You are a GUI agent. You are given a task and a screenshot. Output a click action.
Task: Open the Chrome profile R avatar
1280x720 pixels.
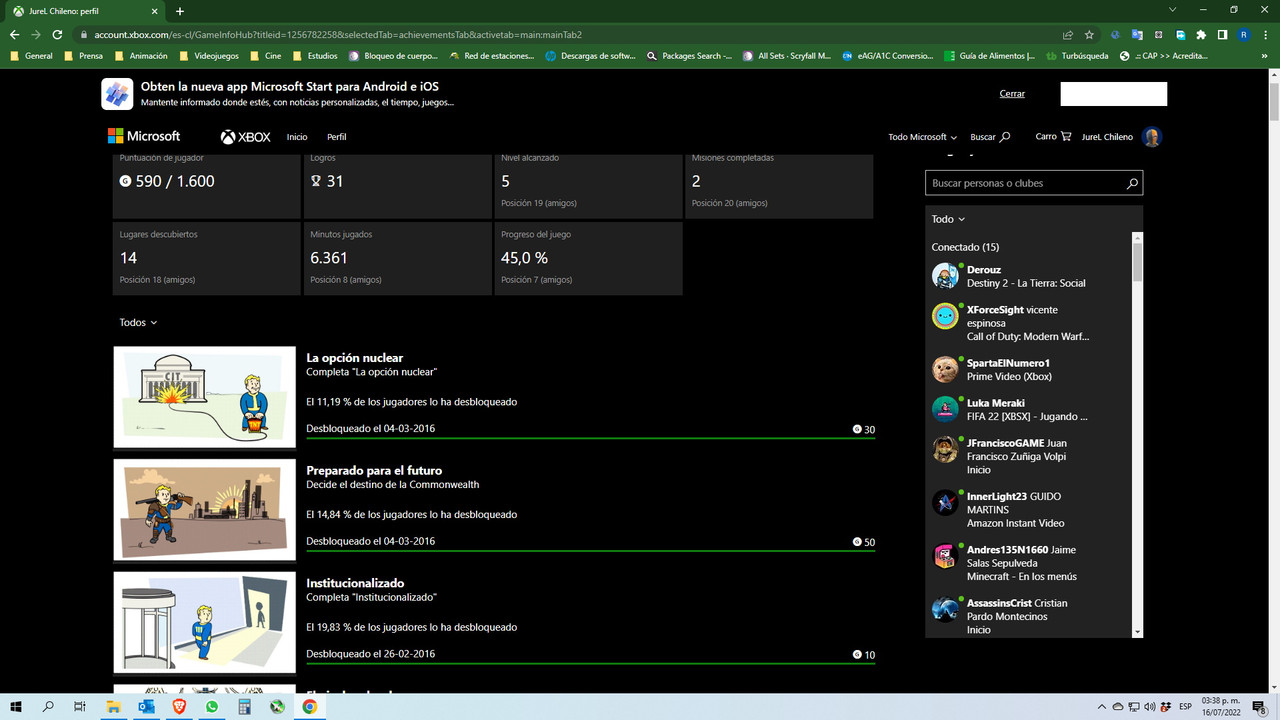(1243, 34)
